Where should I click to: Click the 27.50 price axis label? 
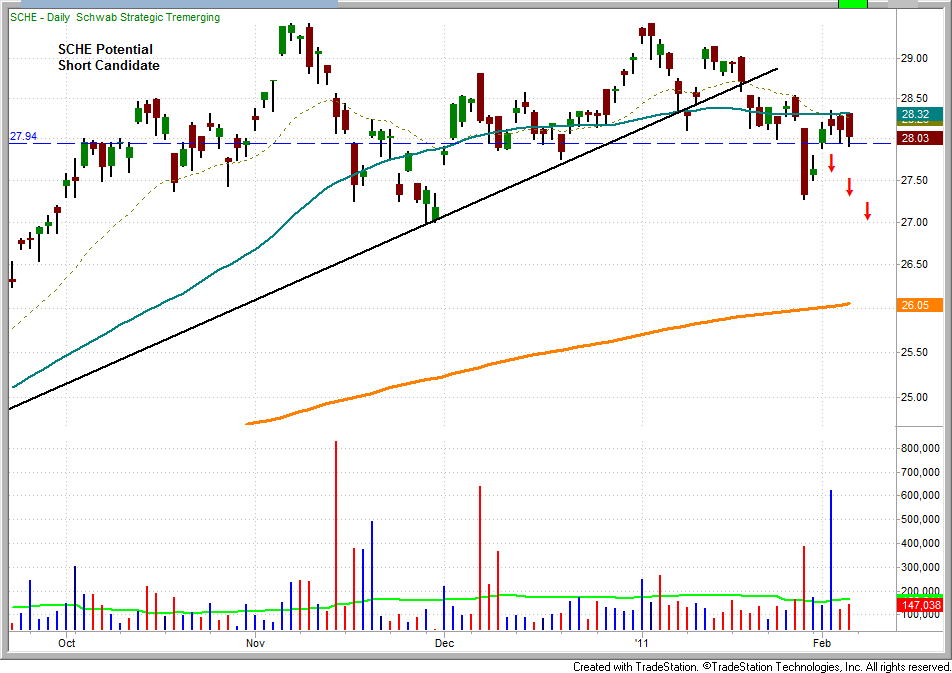pyautogui.click(x=914, y=180)
